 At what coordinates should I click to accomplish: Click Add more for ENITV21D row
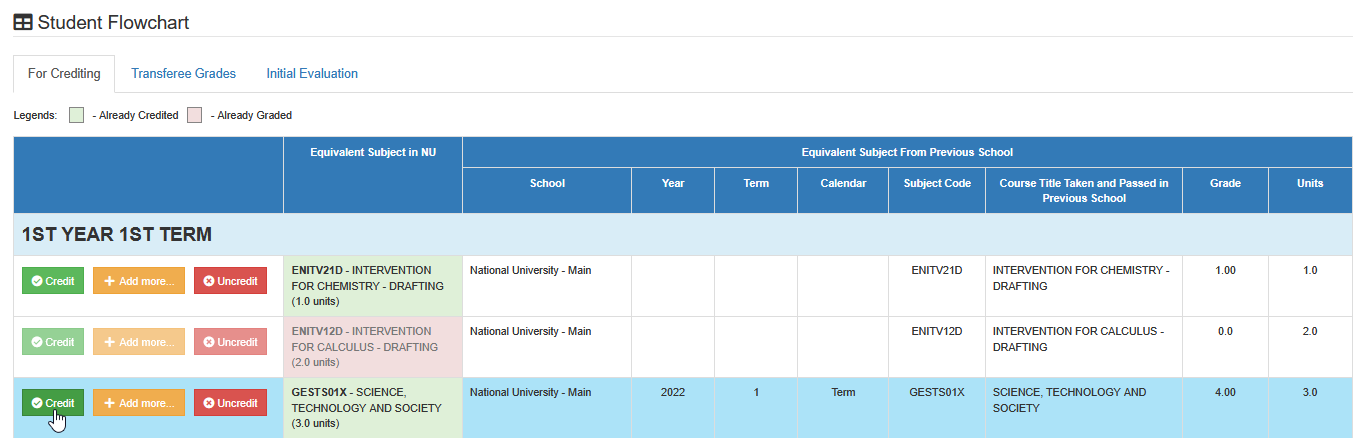[139, 281]
